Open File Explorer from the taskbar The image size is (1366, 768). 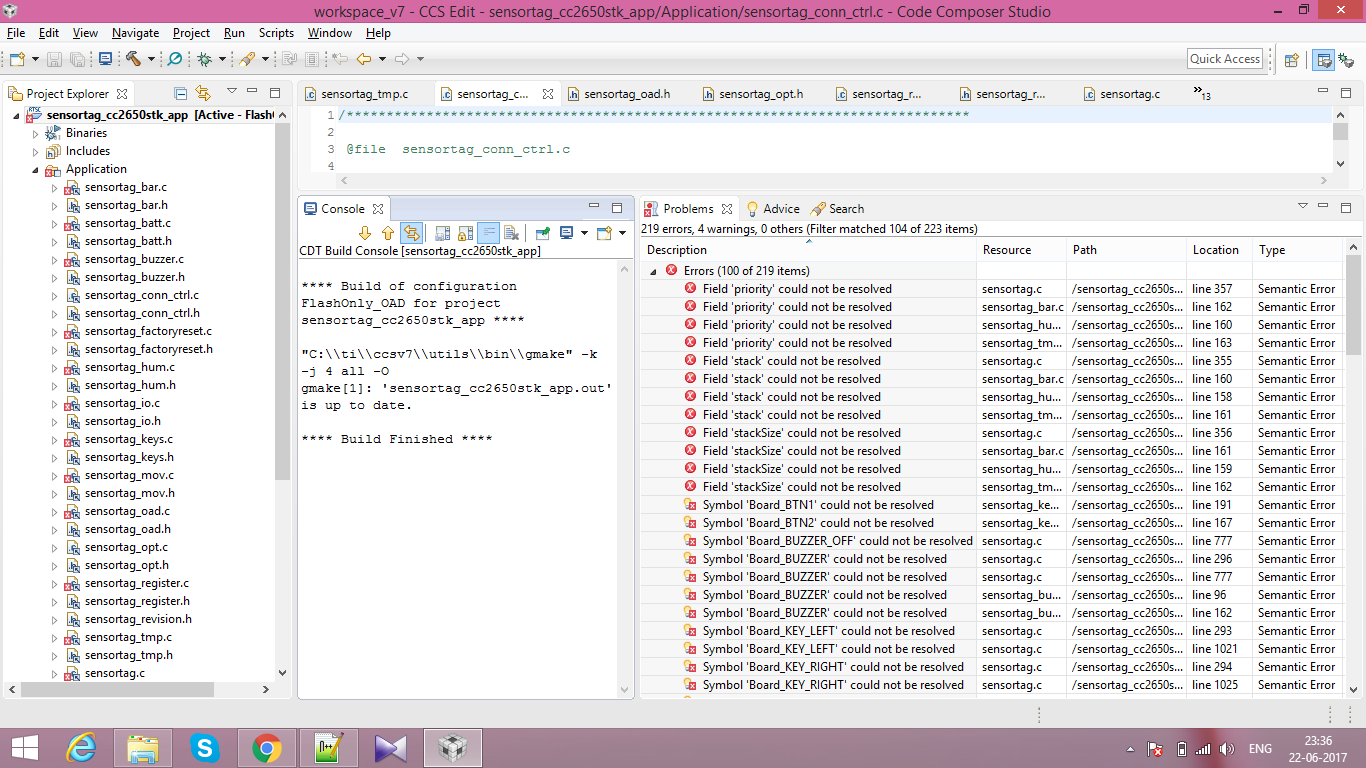[143, 748]
